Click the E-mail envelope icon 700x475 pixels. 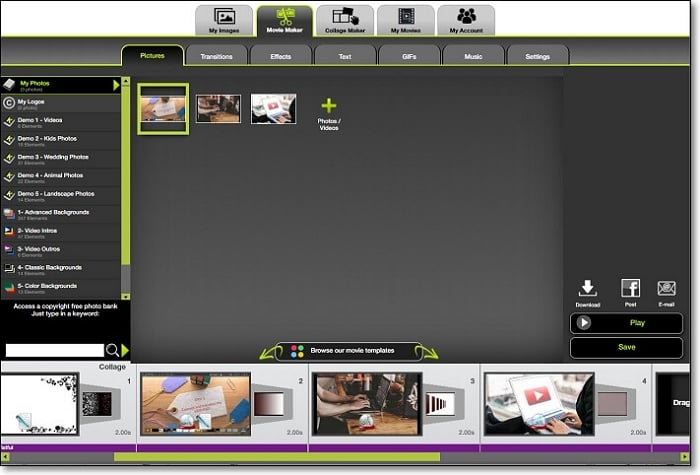(x=666, y=289)
